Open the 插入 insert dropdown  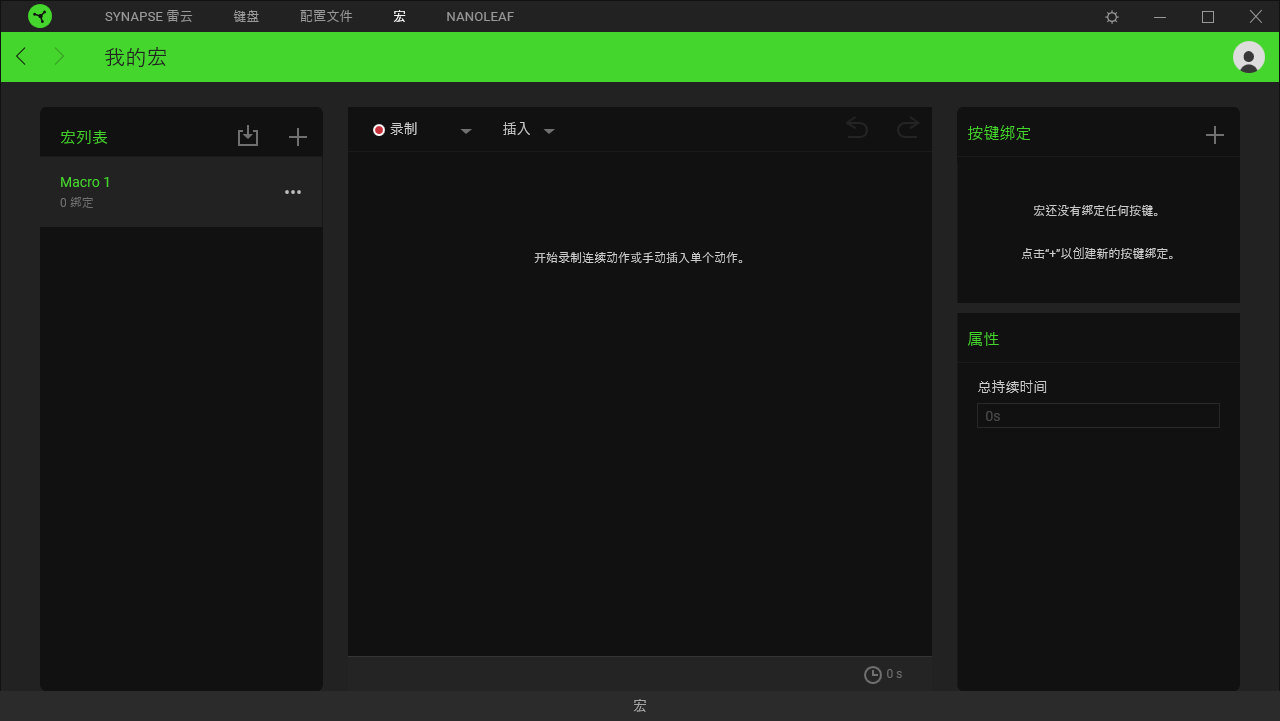548,129
